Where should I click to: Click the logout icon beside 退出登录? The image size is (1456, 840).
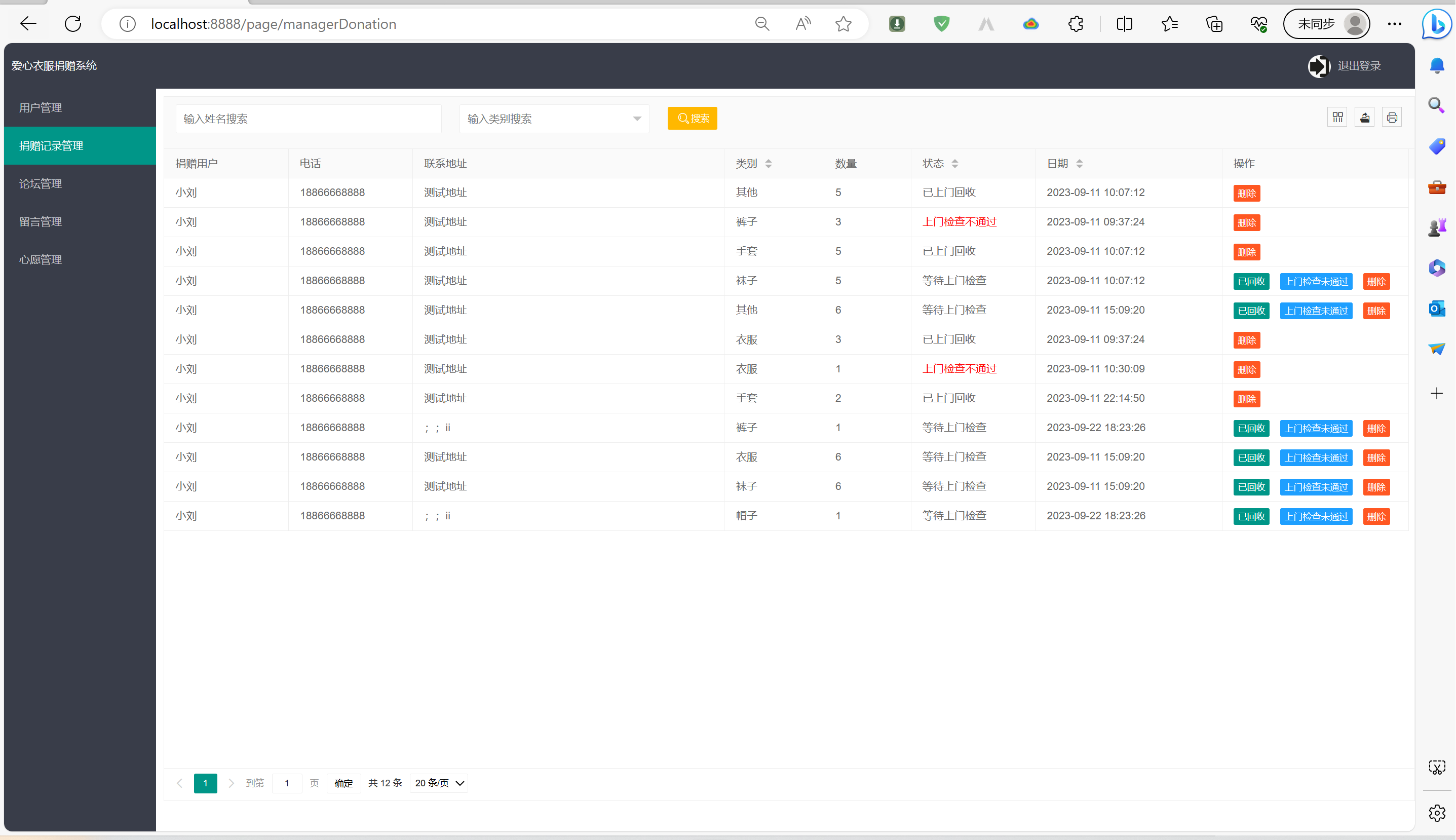[1318, 66]
